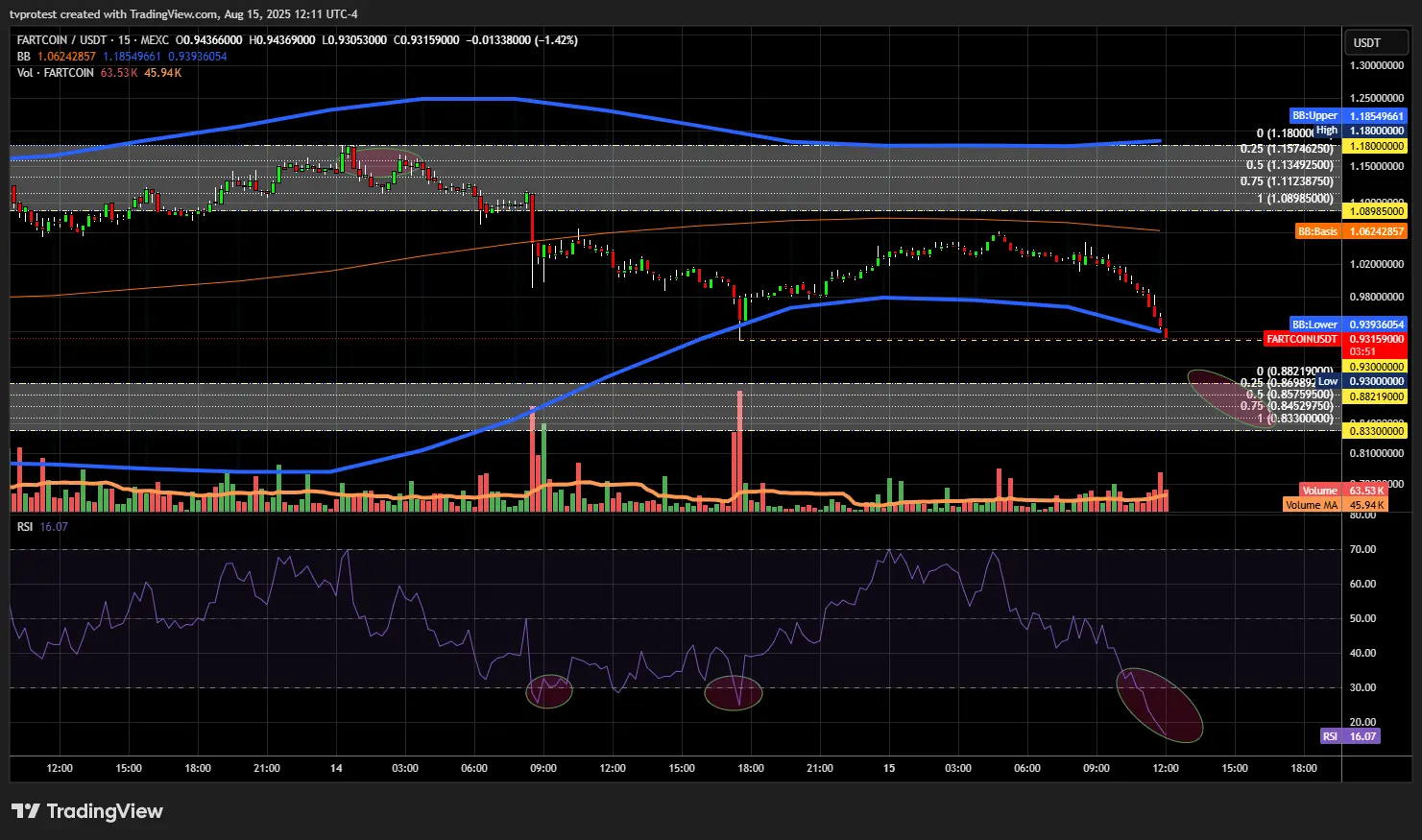Click the red Volume axis label
Screen dimensions: 1422x840
point(1320,491)
